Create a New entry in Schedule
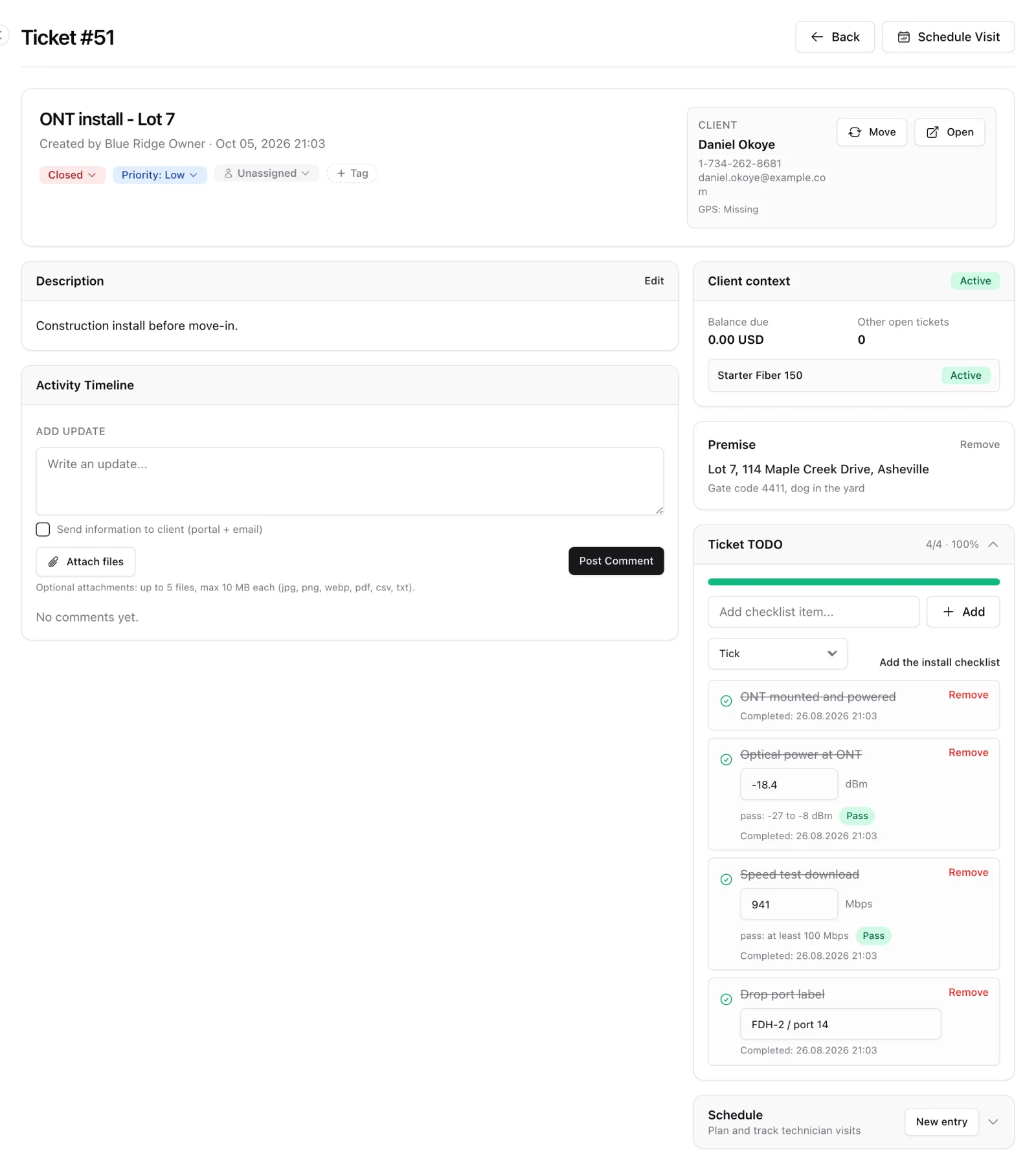Image resolution: width=1036 pixels, height=1170 pixels. (941, 1121)
